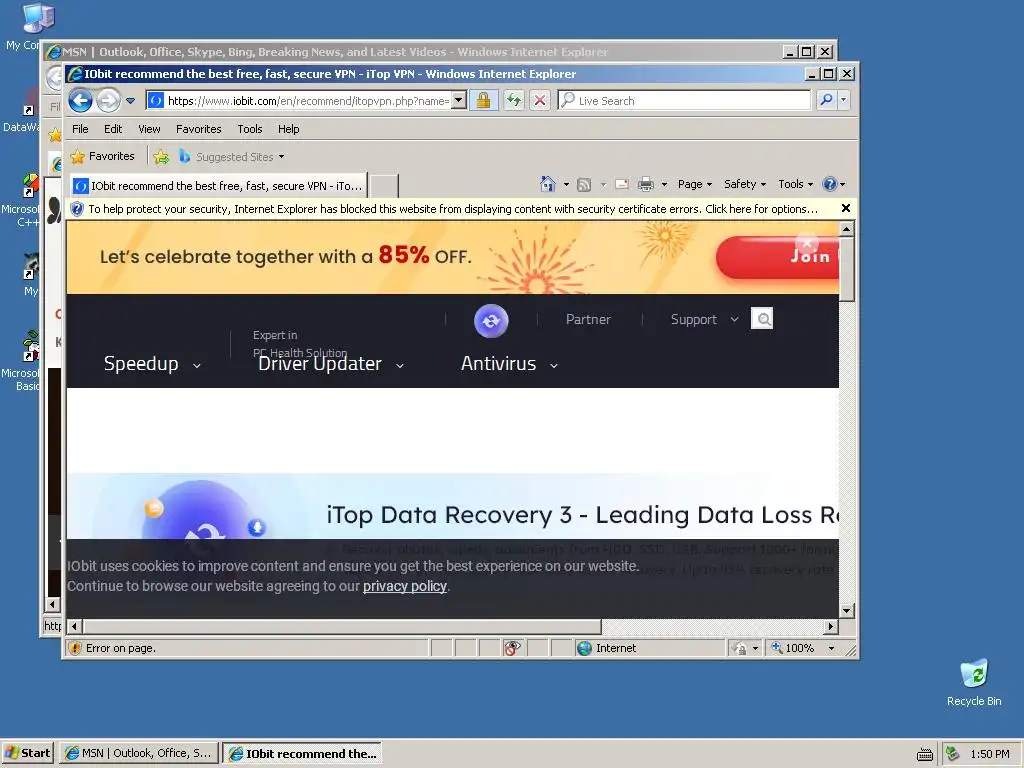Image resolution: width=1024 pixels, height=768 pixels.
Task: Click the address bar URL field
Action: (308, 101)
